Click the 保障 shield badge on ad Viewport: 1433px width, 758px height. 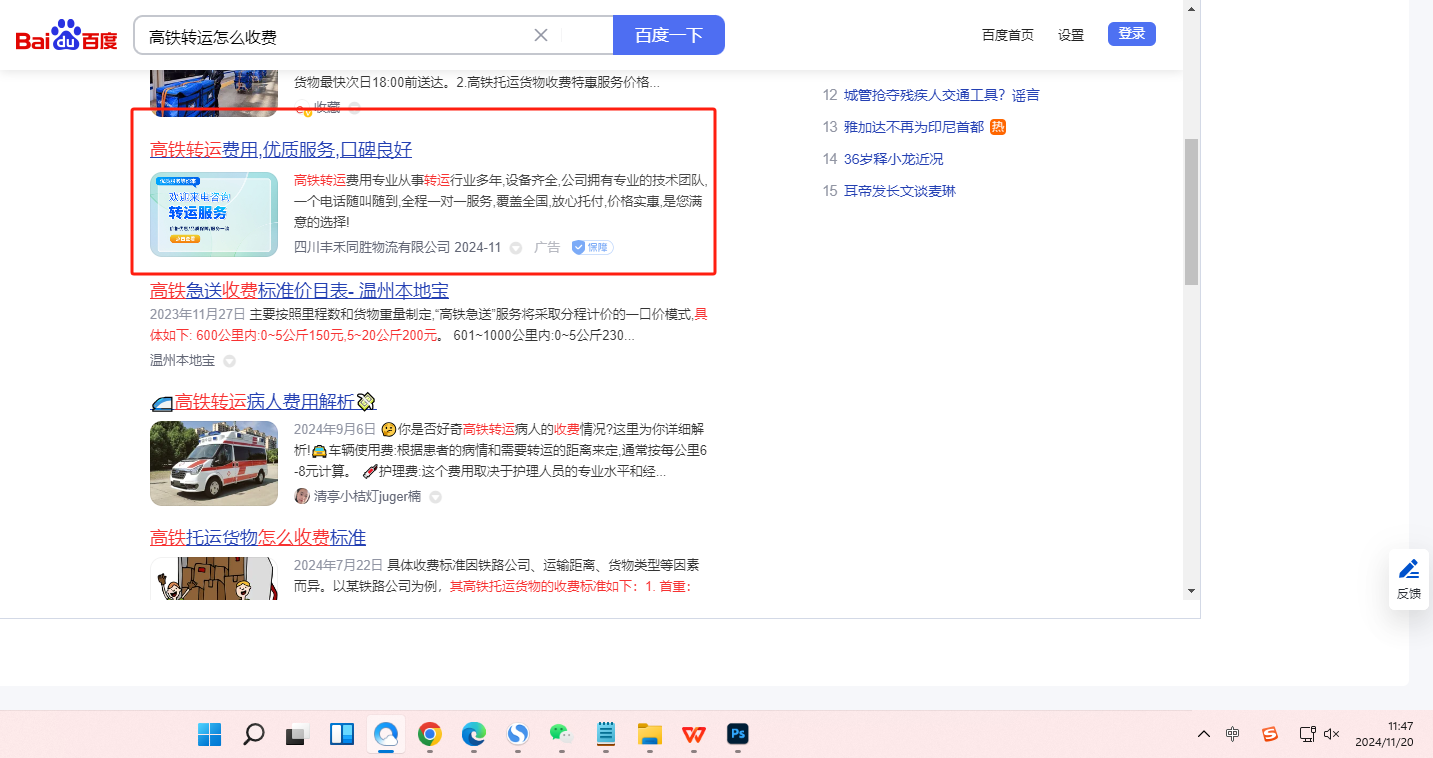[x=592, y=247]
